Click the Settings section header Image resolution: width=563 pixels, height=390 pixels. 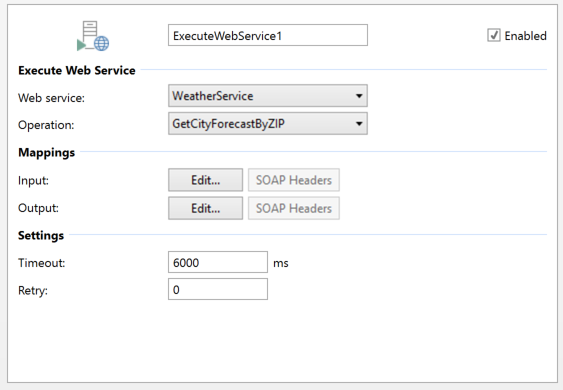[41, 235]
